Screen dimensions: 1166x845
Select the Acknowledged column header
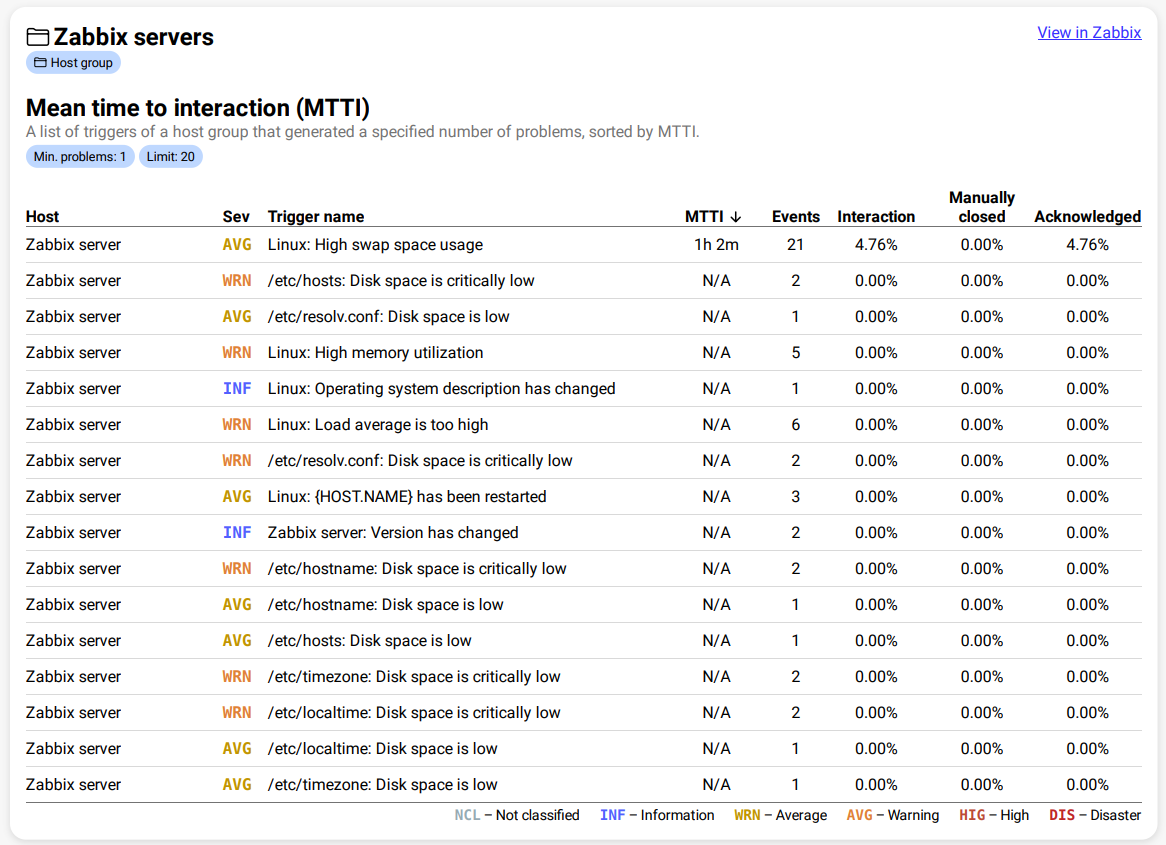[1088, 216]
